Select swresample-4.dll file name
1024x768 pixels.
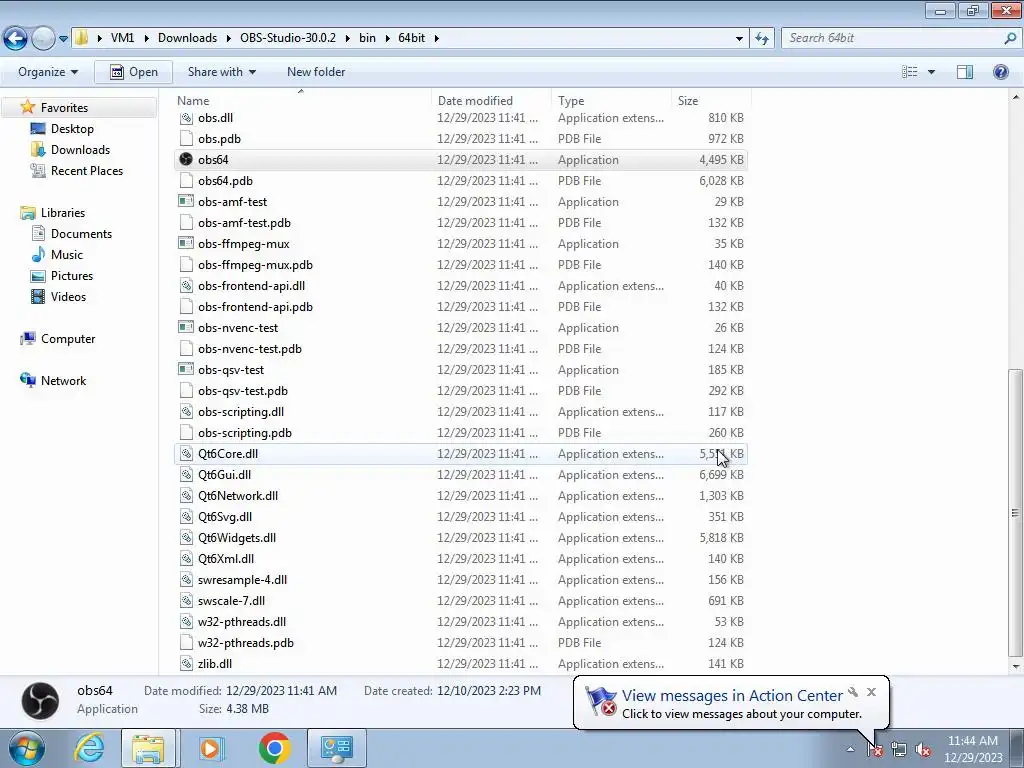point(242,580)
